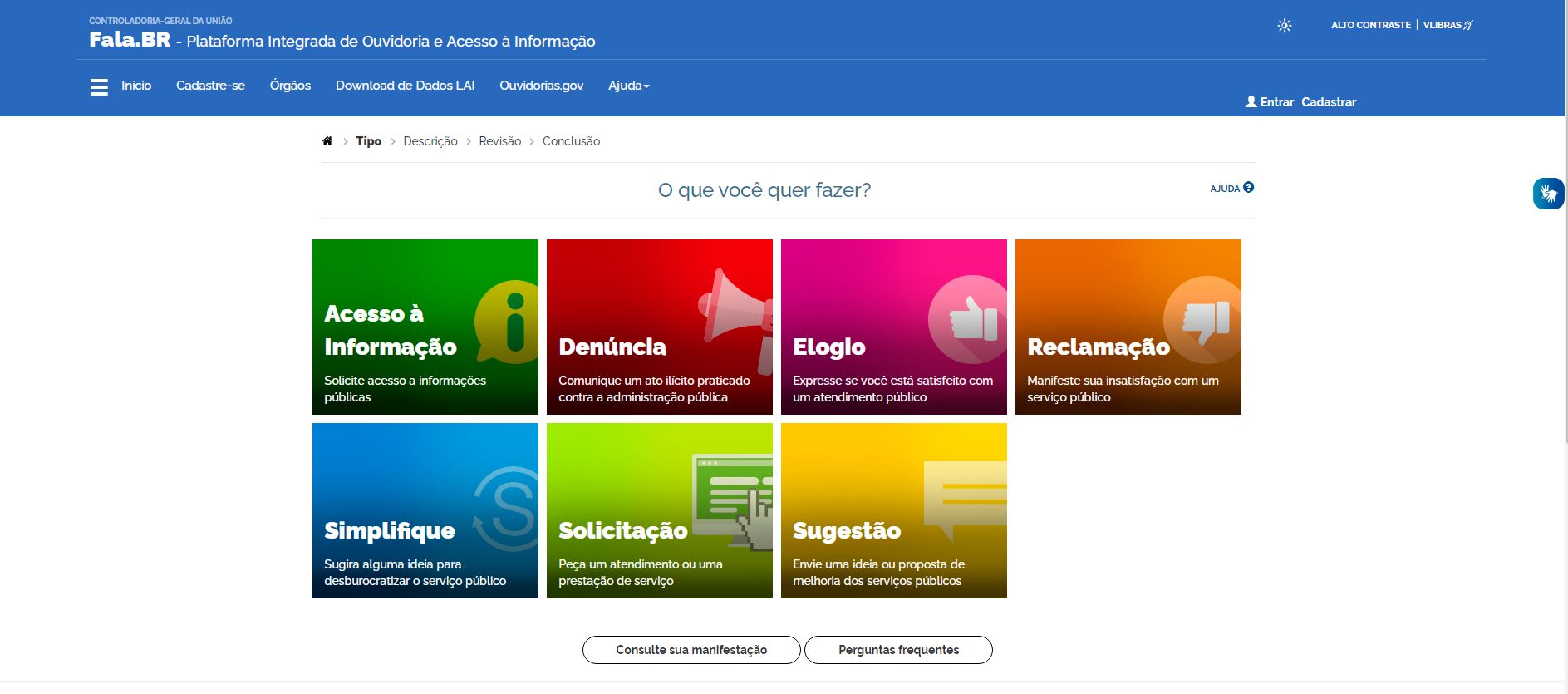The image size is (1568, 694).
Task: Click 'Sugira alguma ideia' description
Action: [x=415, y=573]
